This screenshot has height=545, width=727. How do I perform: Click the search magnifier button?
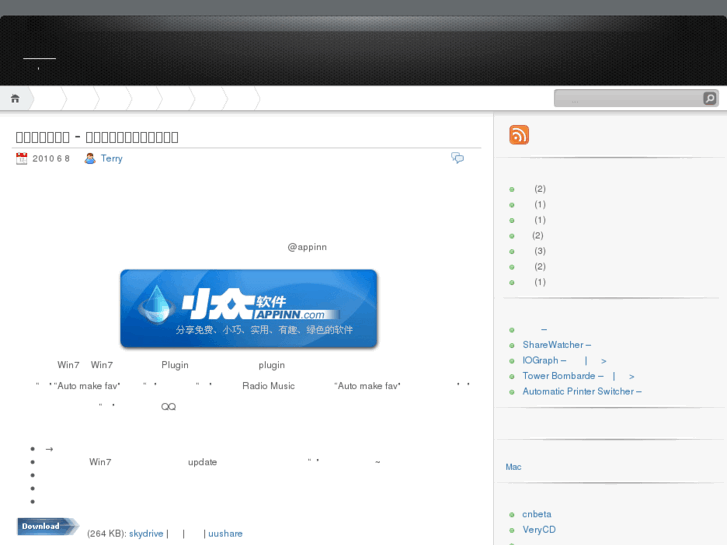709,98
